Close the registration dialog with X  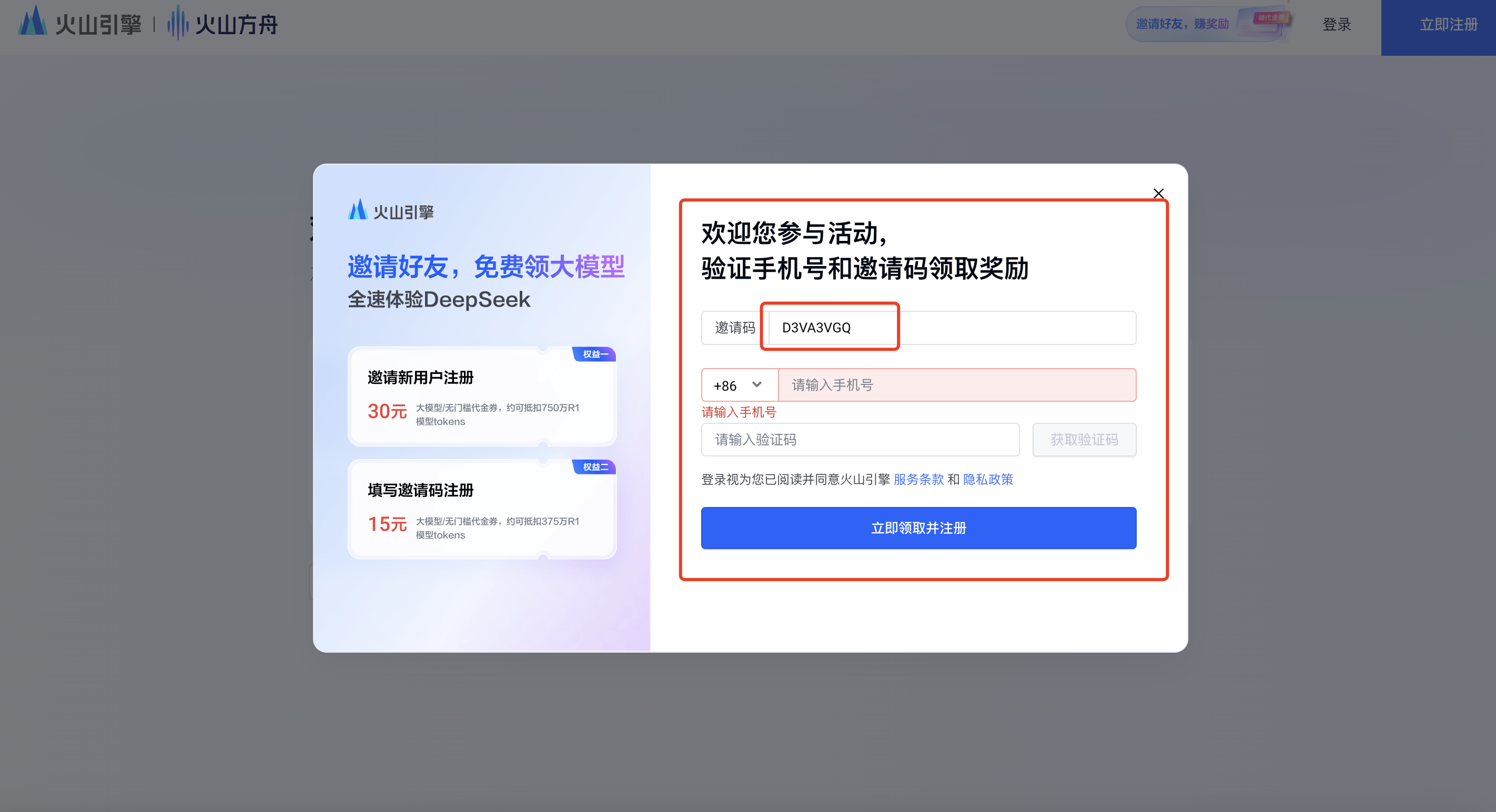(x=1158, y=194)
